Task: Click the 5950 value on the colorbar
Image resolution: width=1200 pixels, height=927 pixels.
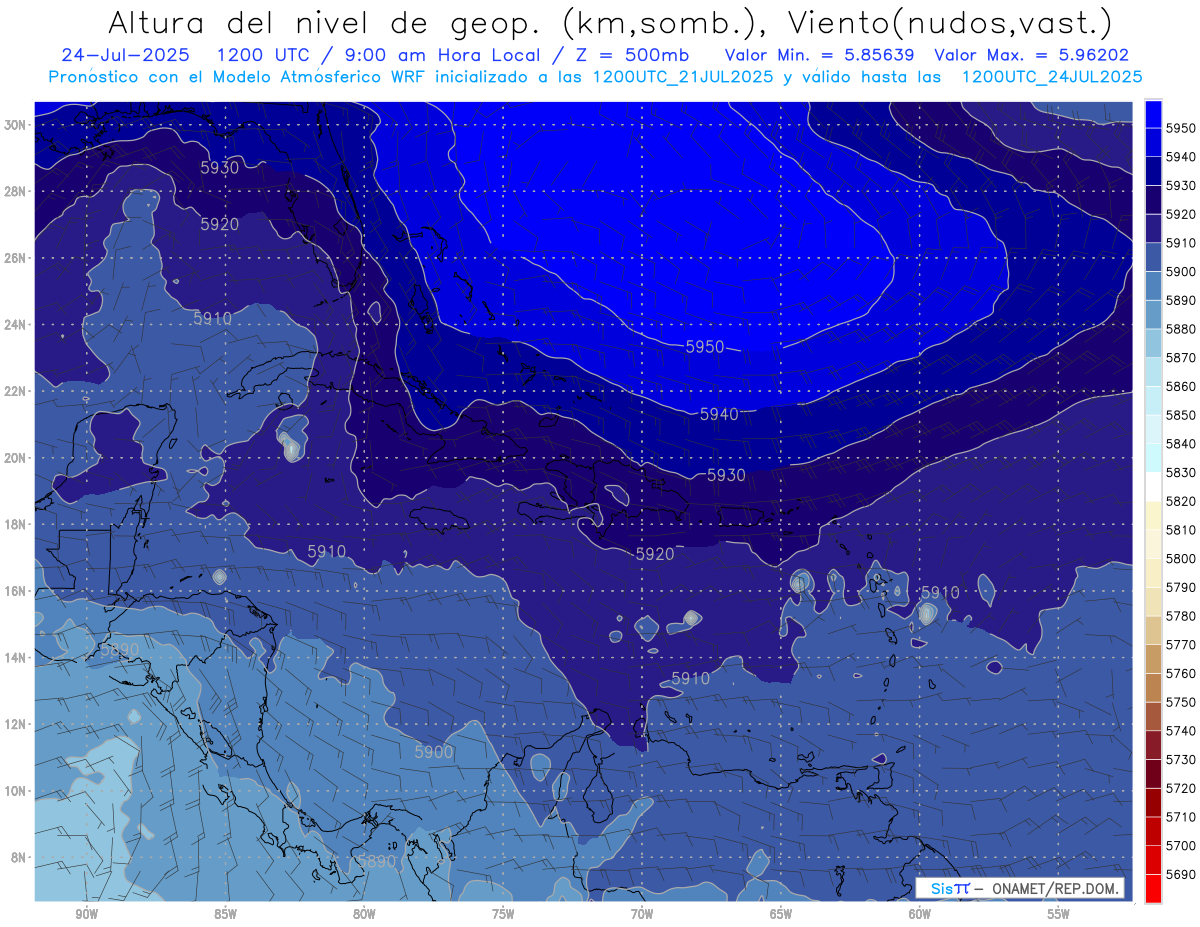Action: [1181, 128]
